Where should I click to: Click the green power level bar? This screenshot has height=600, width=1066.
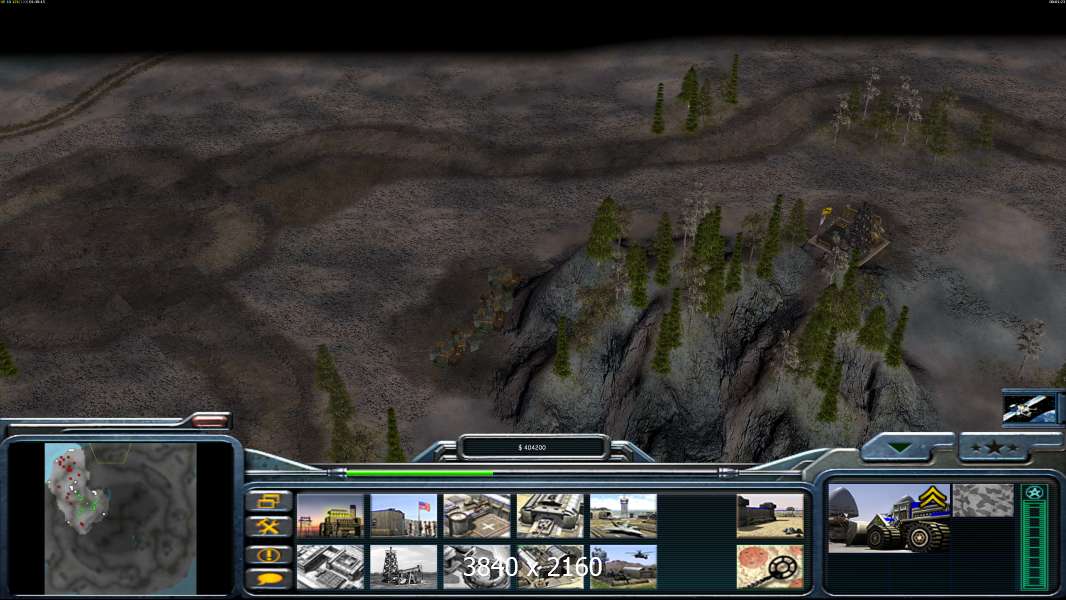click(x=419, y=473)
